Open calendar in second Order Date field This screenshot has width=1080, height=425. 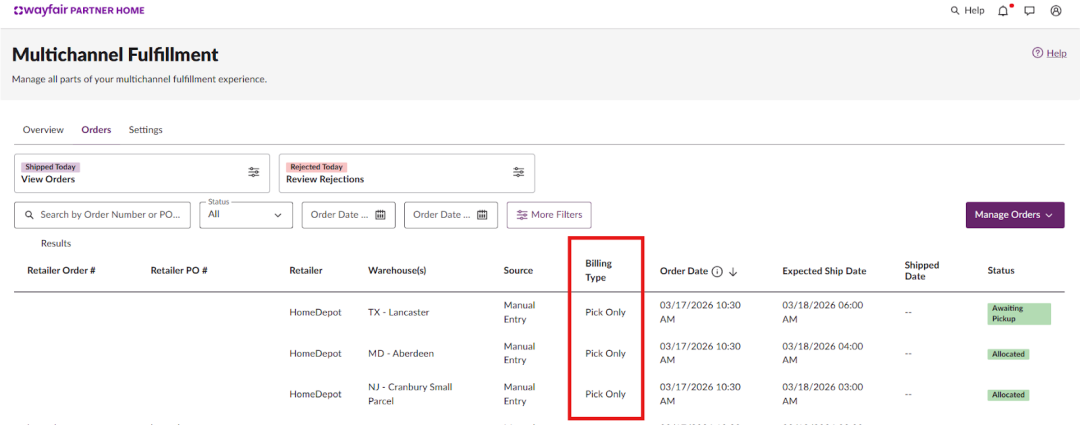[x=482, y=215]
